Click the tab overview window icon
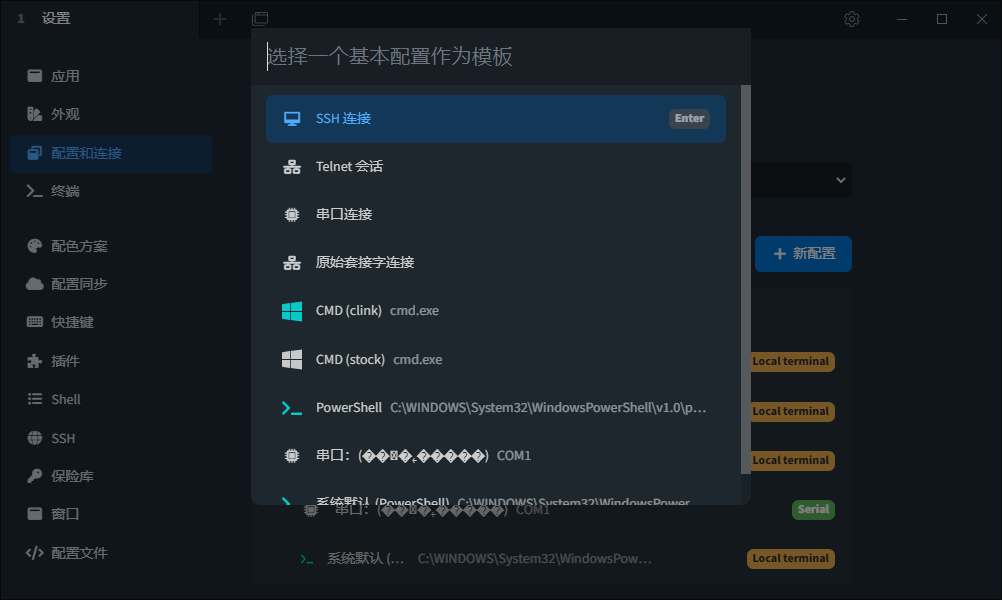The image size is (1002, 600). pos(260,19)
